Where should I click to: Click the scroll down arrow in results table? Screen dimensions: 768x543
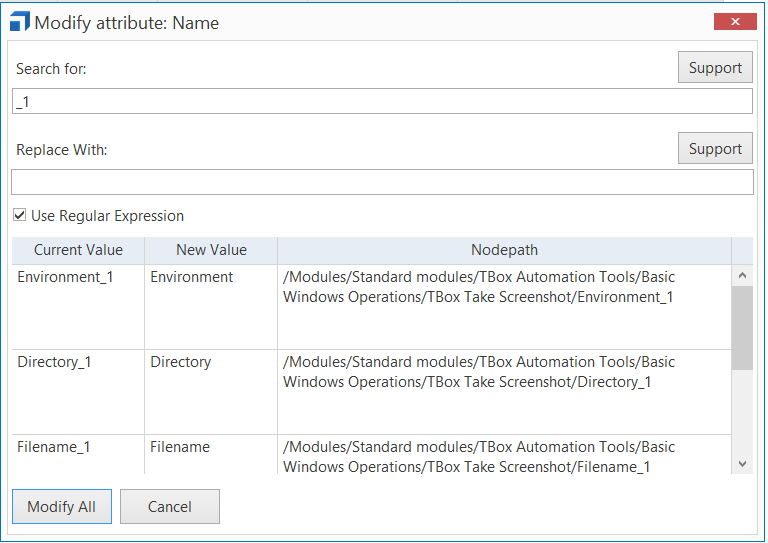click(741, 464)
